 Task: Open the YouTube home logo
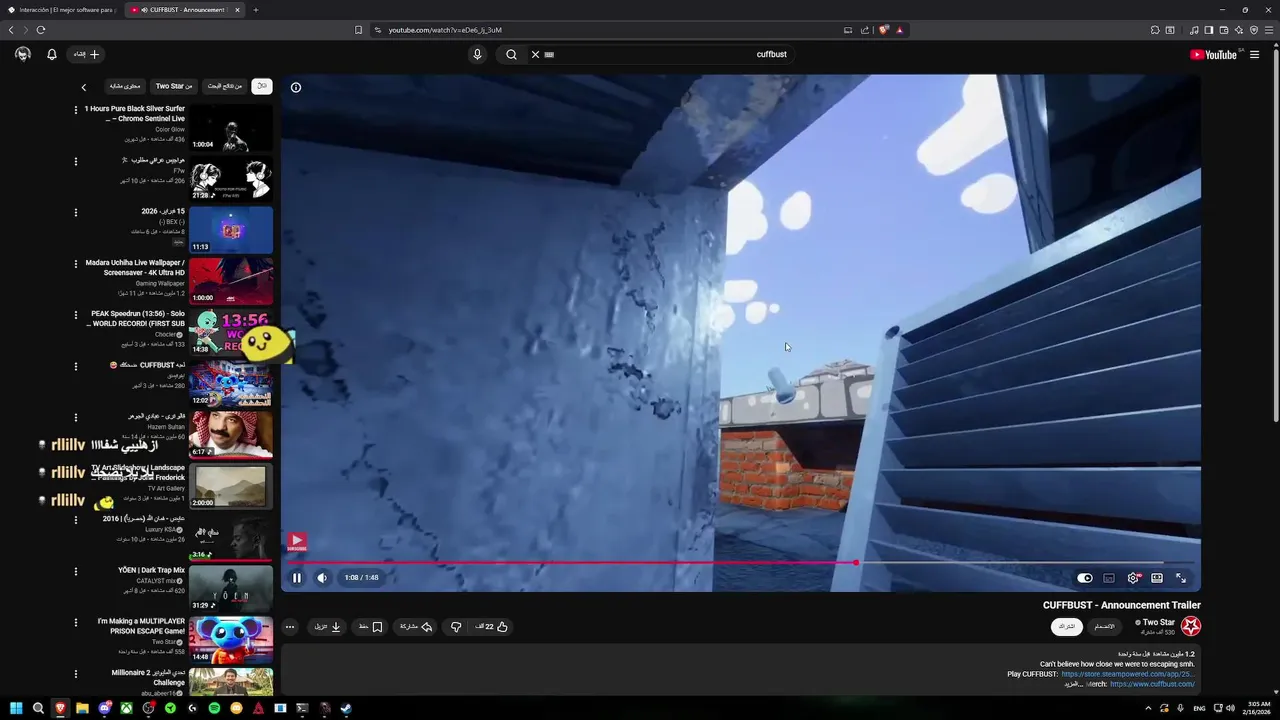(x=1213, y=55)
